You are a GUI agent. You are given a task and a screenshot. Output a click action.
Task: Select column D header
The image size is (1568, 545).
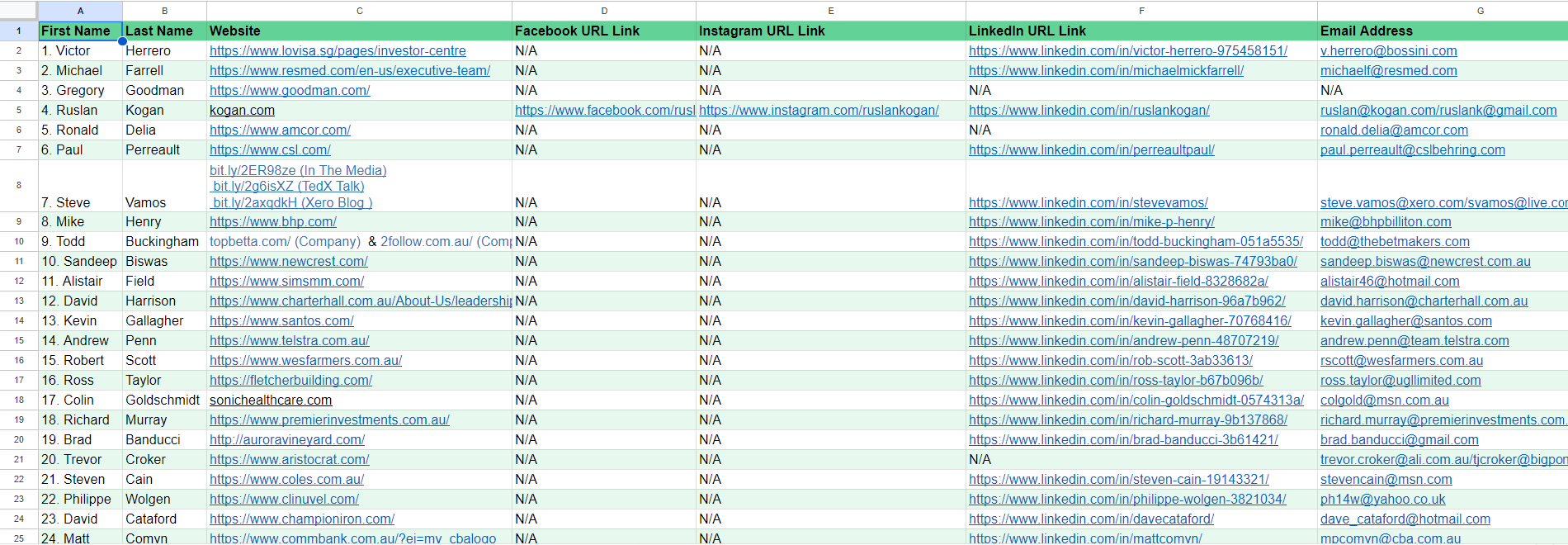click(x=604, y=11)
